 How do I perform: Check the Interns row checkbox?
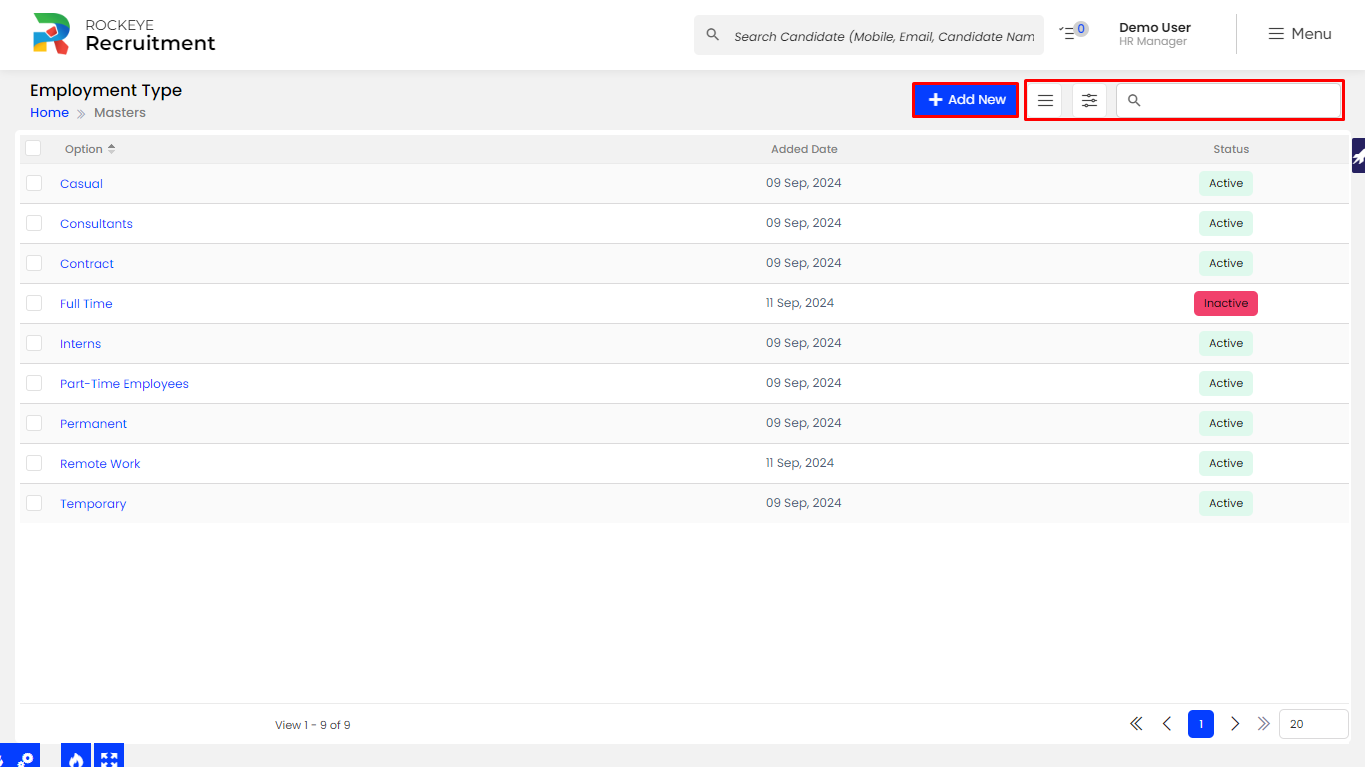(34, 343)
